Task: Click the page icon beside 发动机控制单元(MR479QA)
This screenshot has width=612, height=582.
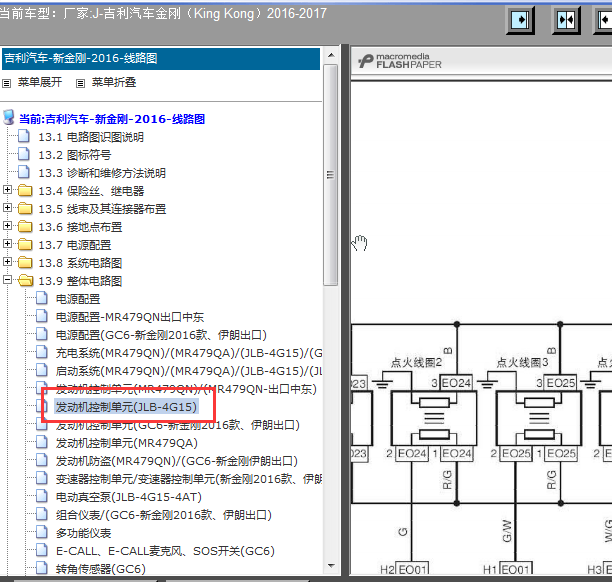Action: (42, 442)
